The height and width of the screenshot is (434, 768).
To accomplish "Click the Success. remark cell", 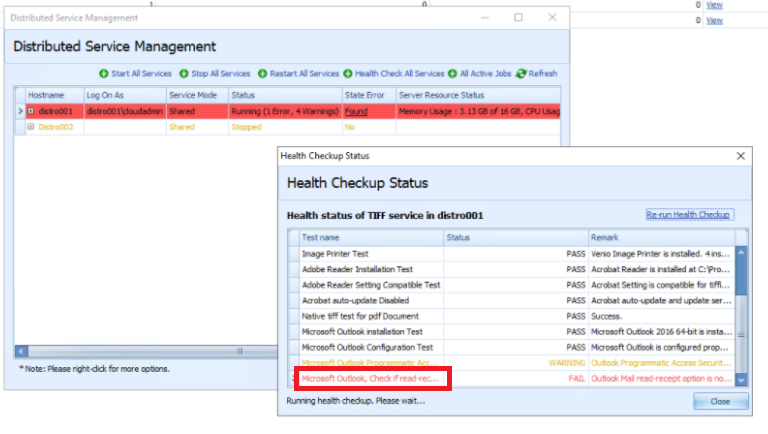I will 661,316.
